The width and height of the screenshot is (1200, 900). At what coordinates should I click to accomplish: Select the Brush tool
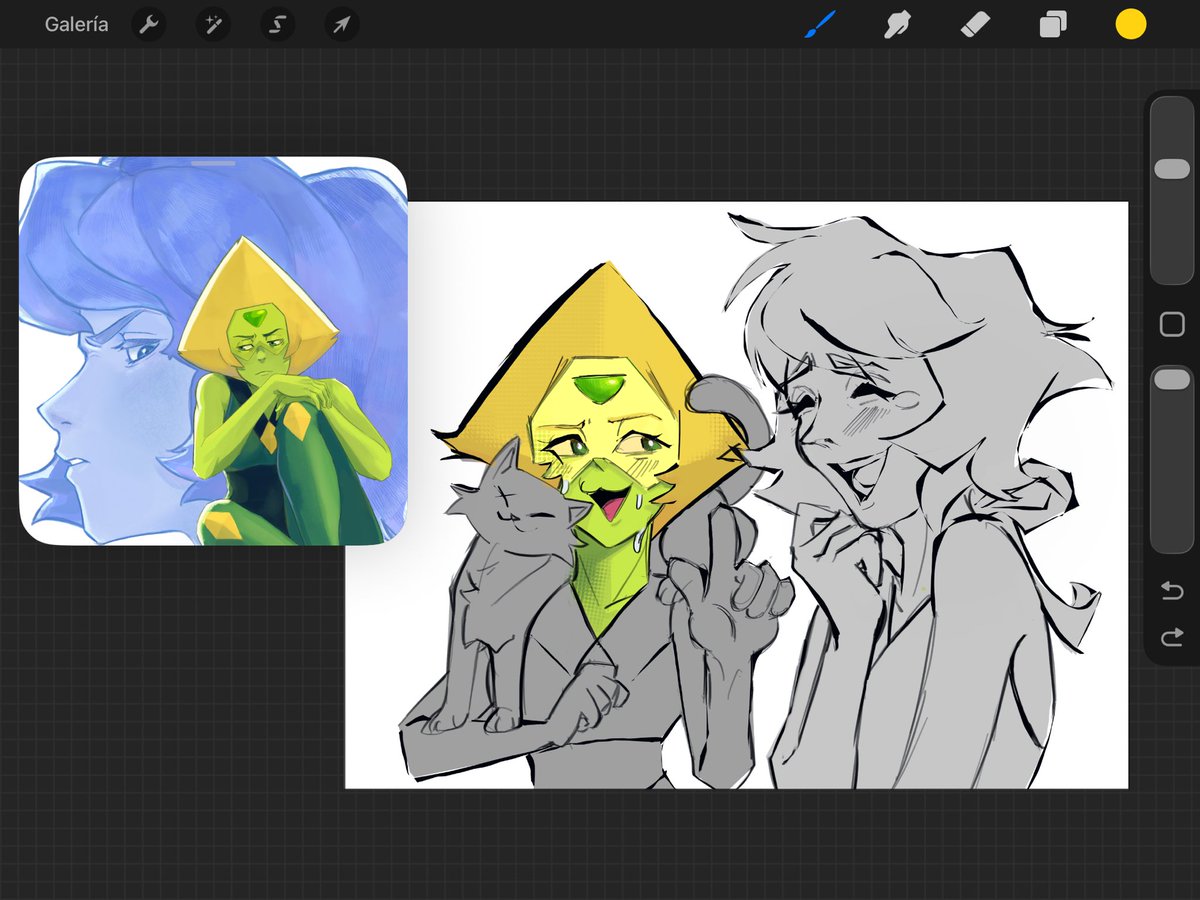[820, 24]
